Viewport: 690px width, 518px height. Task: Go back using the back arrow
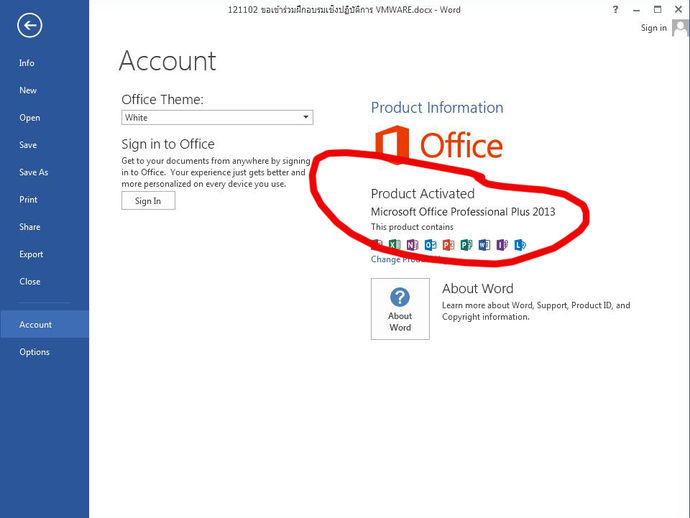click(29, 26)
